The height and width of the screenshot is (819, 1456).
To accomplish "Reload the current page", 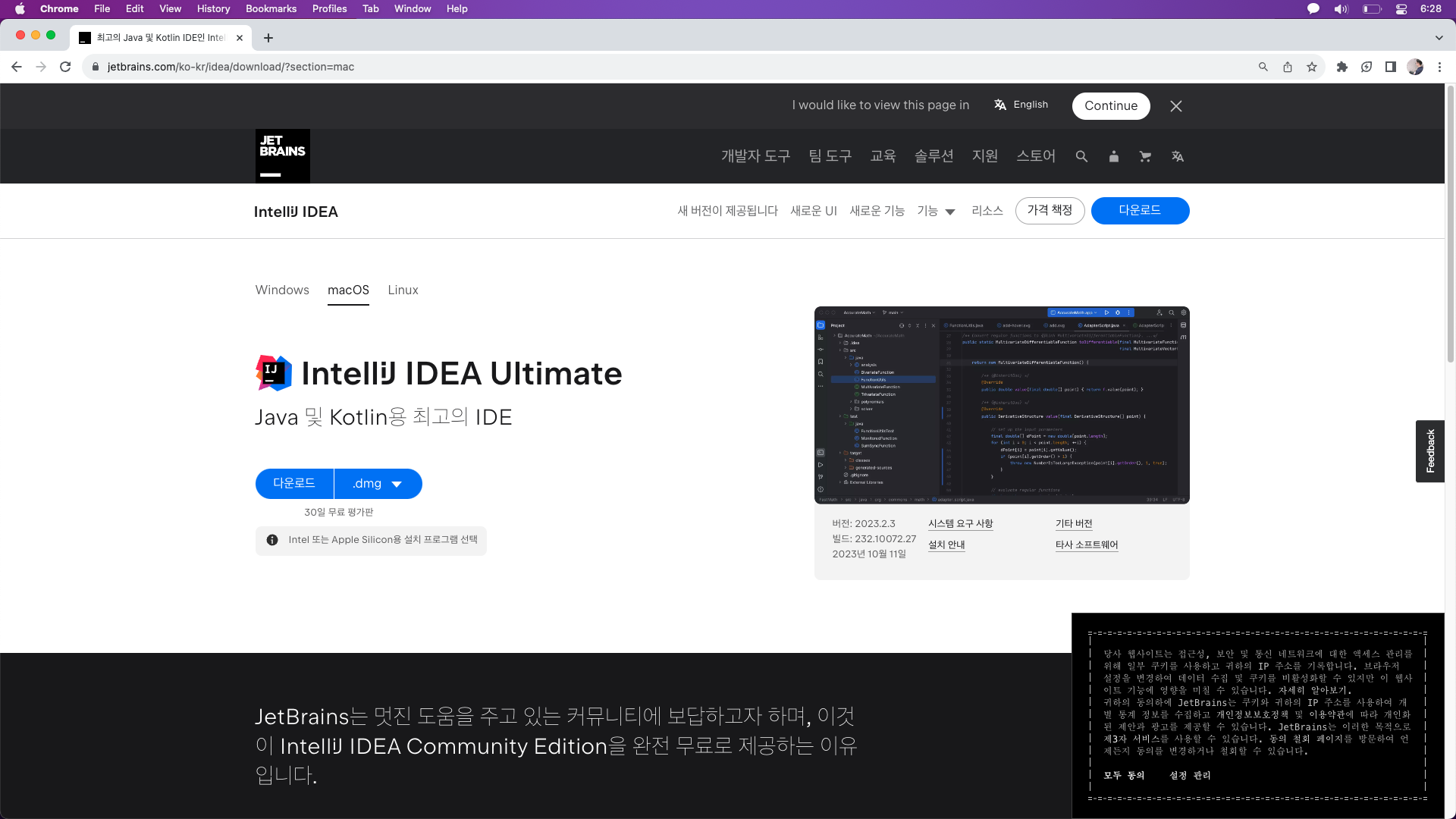I will [65, 67].
